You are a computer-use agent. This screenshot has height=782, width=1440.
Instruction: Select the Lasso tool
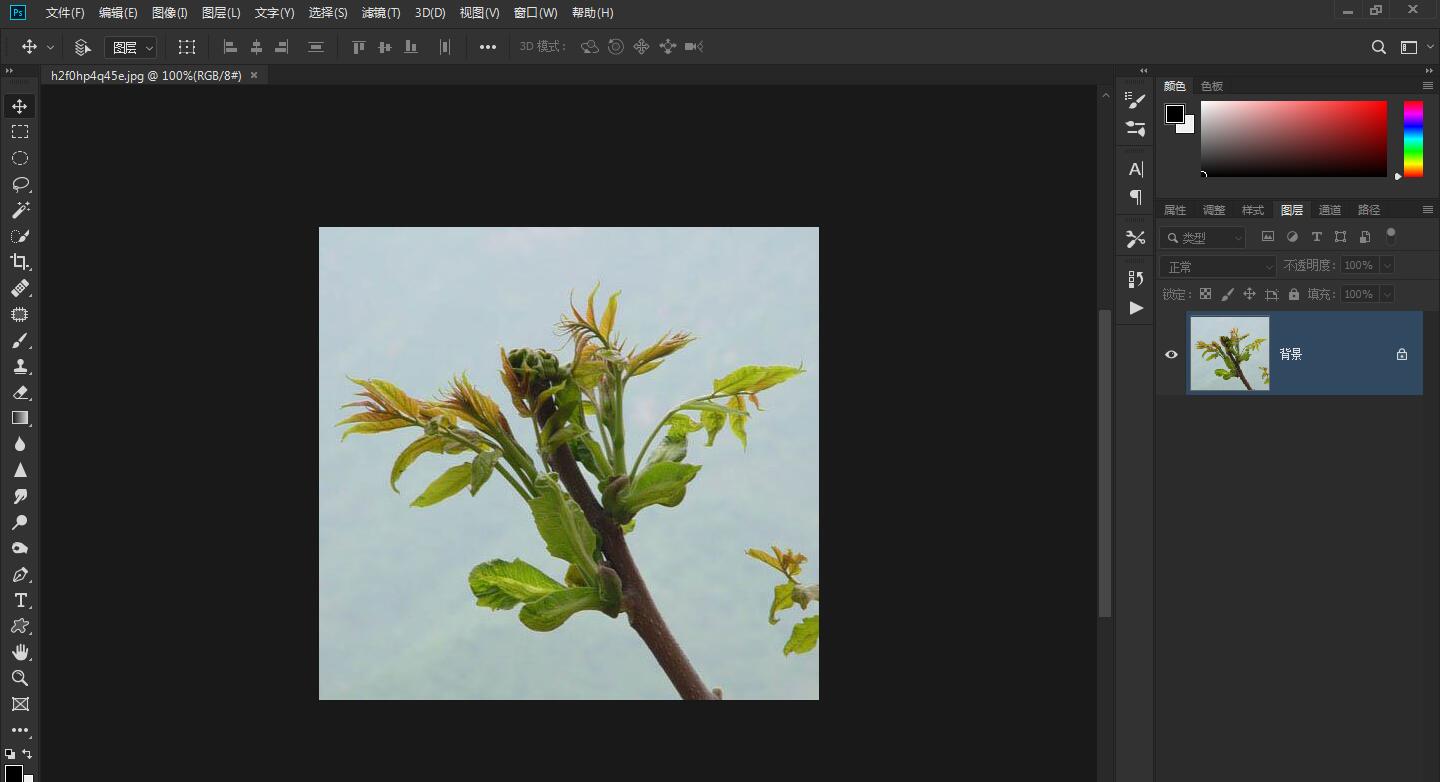(x=20, y=184)
